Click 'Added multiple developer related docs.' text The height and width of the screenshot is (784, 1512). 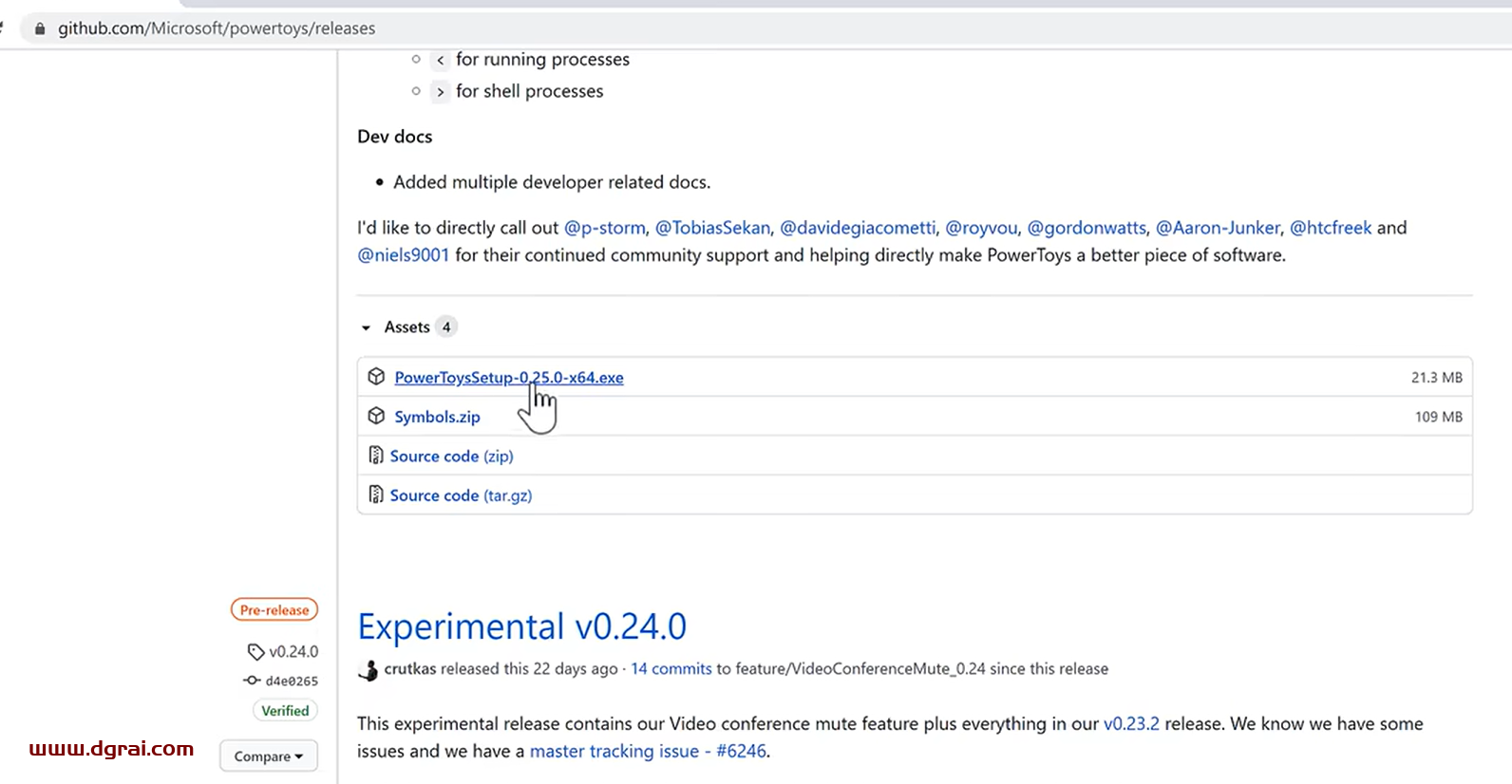(x=552, y=182)
